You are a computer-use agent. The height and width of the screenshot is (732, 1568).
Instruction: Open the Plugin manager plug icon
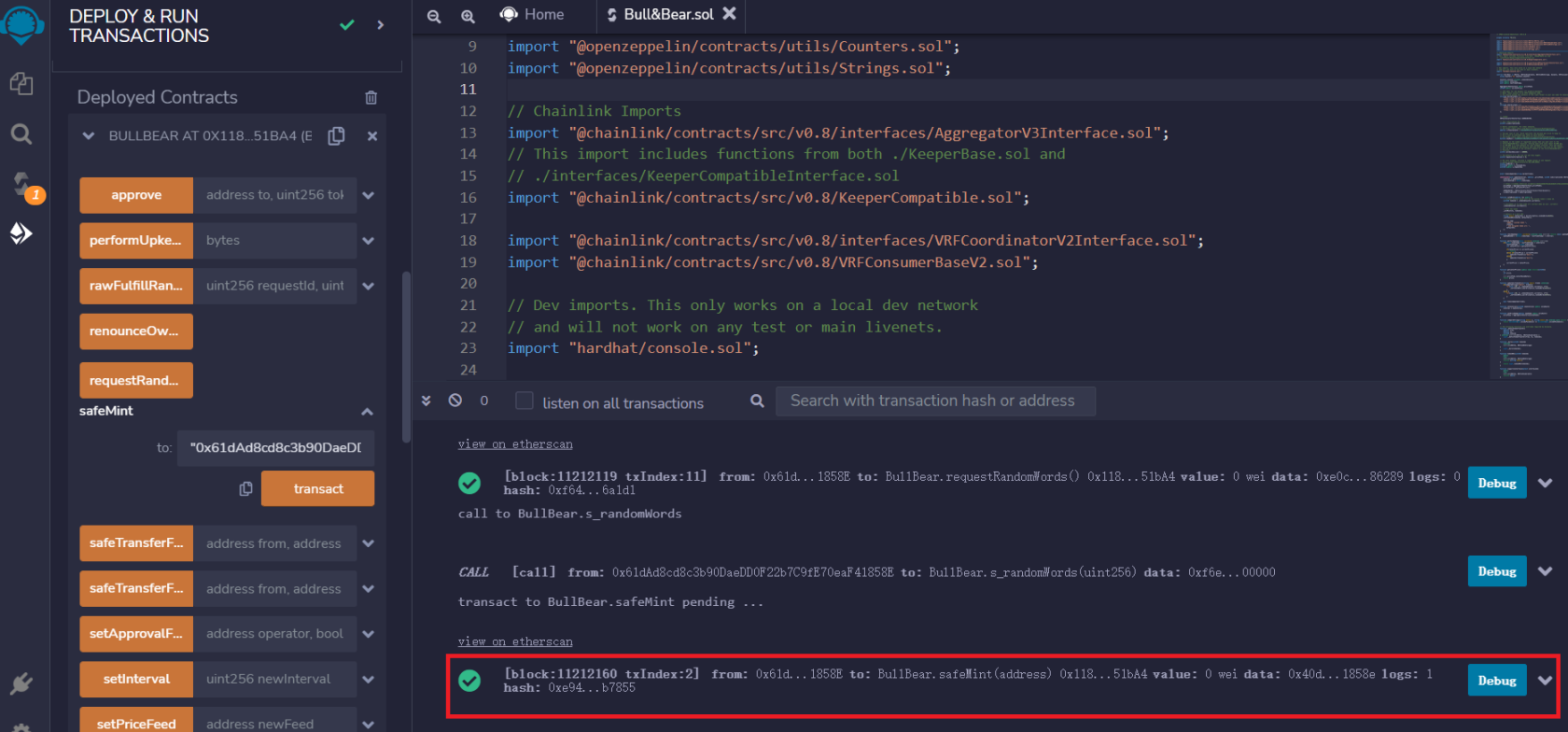tap(21, 684)
